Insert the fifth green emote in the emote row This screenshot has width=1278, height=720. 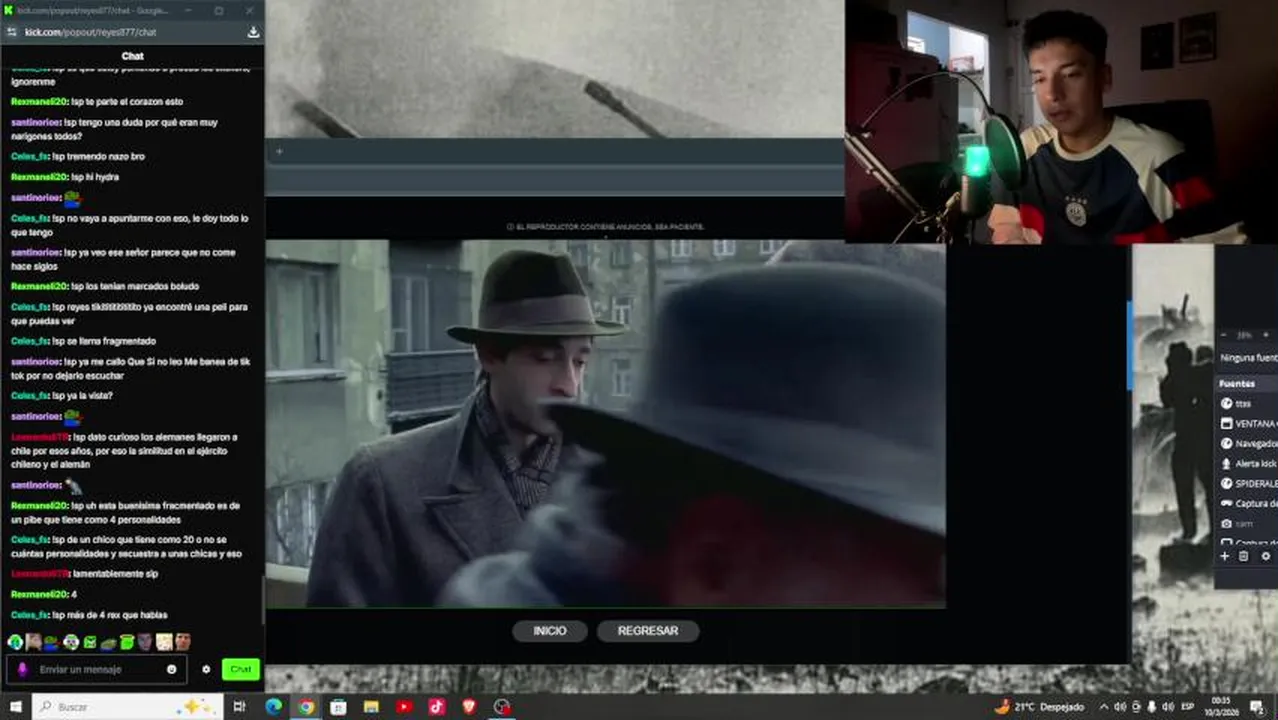pos(90,642)
